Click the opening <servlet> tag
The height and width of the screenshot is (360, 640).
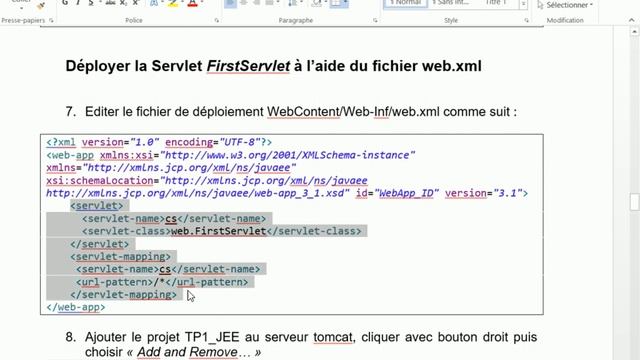point(97,206)
